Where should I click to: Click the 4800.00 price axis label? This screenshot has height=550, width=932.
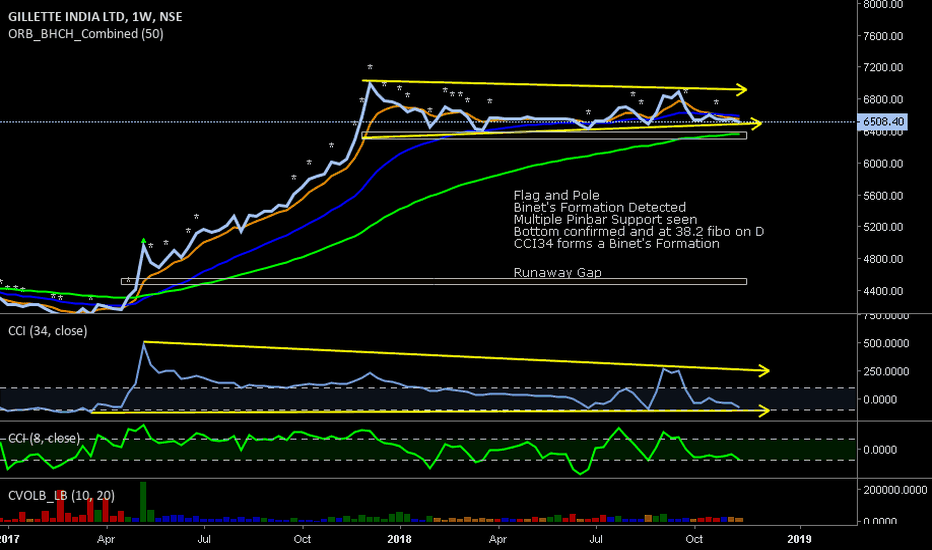(x=883, y=259)
